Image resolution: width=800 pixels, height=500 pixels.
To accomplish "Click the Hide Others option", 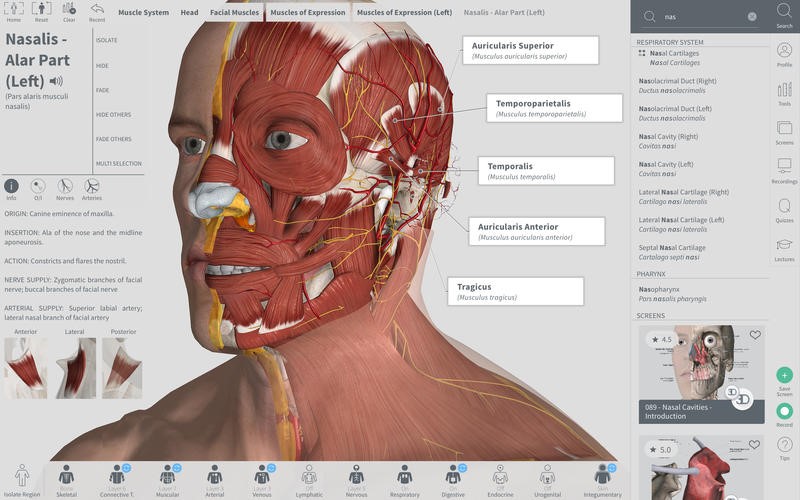I will point(114,115).
